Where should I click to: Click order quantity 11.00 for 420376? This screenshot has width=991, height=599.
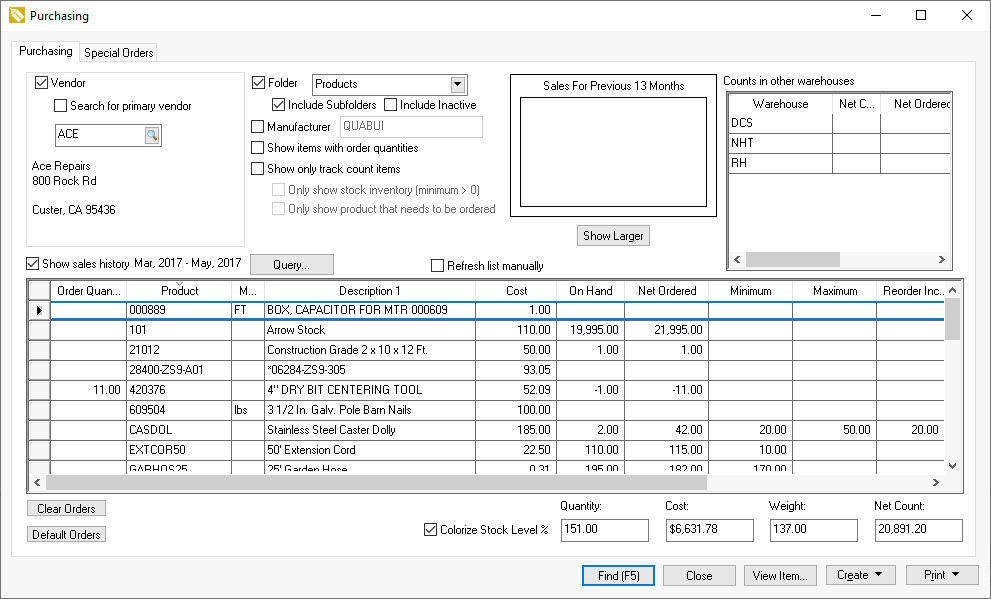point(88,390)
